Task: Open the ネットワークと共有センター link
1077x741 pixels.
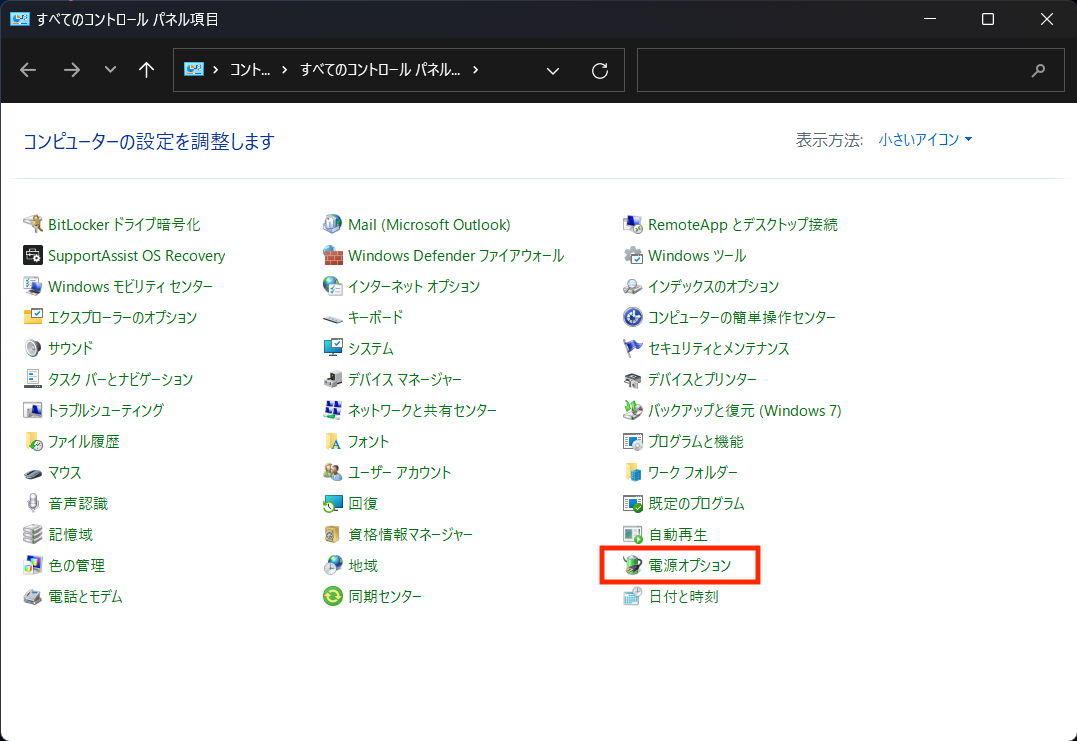Action: [422, 411]
